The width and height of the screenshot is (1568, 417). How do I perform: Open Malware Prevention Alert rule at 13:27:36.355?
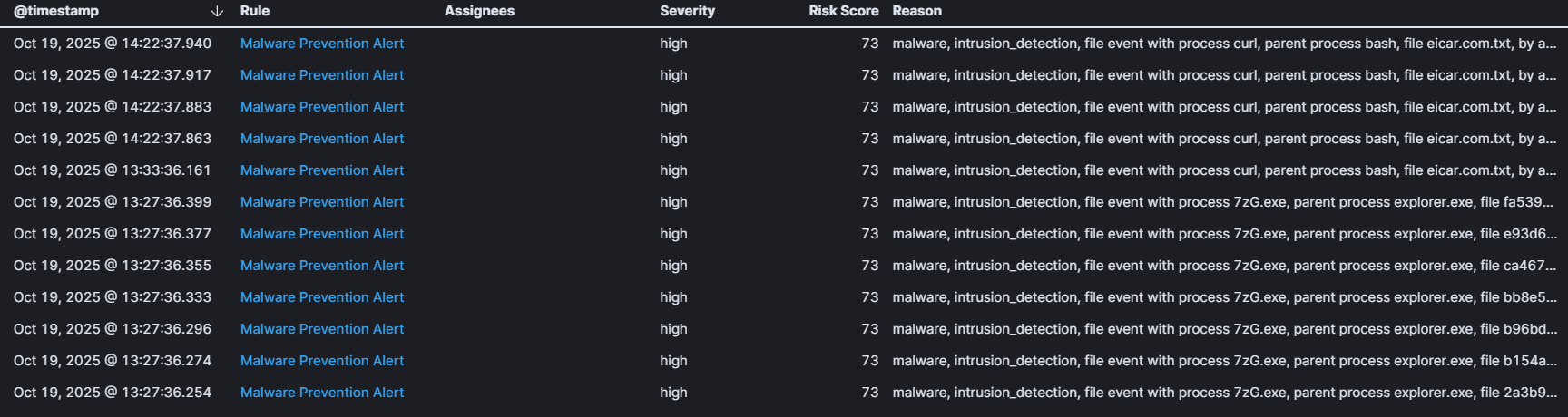pyautogui.click(x=322, y=266)
